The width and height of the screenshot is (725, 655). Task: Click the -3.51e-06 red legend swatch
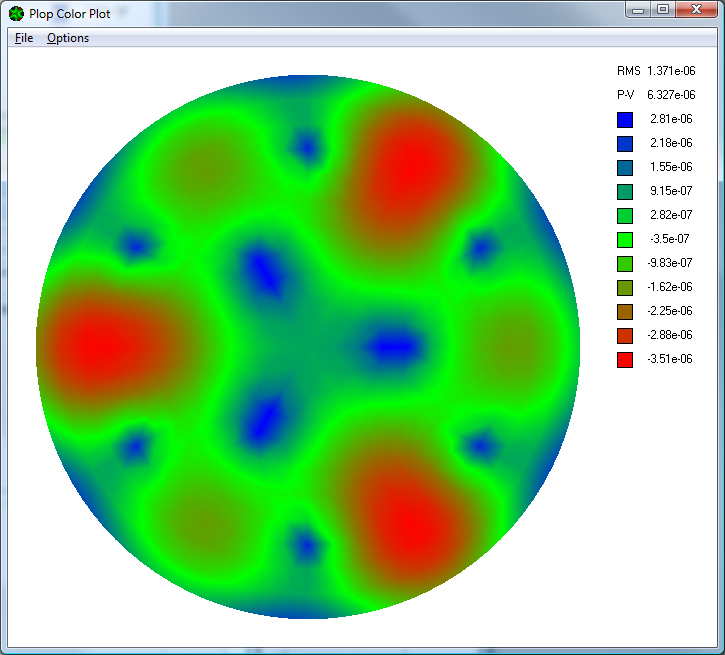625,360
